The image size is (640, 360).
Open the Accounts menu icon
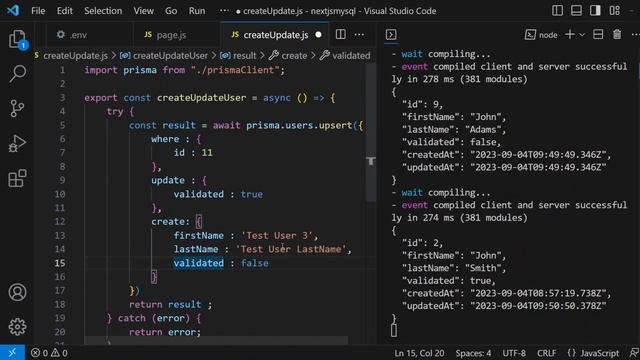click(17, 292)
